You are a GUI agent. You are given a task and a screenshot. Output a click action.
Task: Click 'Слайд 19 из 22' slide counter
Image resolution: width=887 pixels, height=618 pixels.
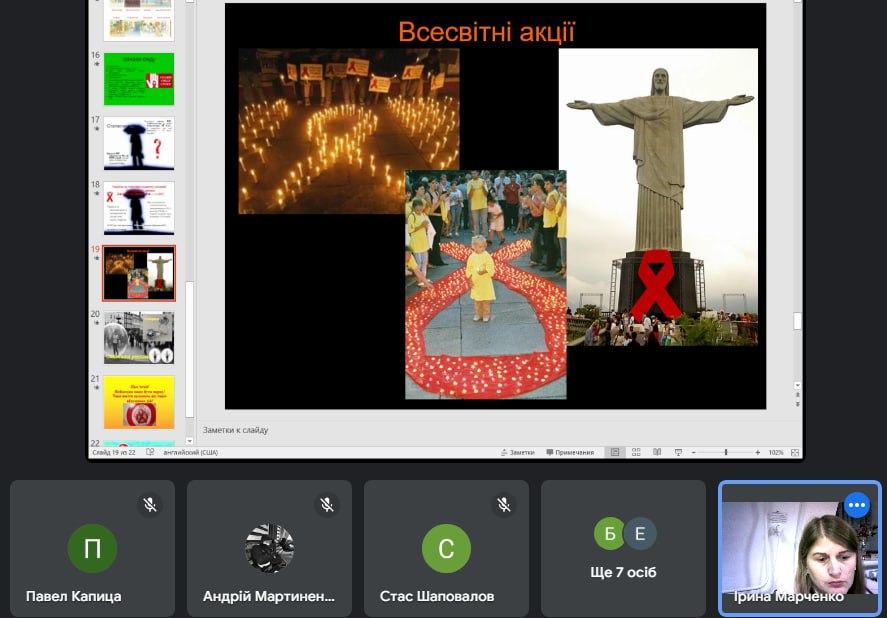pyautogui.click(x=114, y=452)
